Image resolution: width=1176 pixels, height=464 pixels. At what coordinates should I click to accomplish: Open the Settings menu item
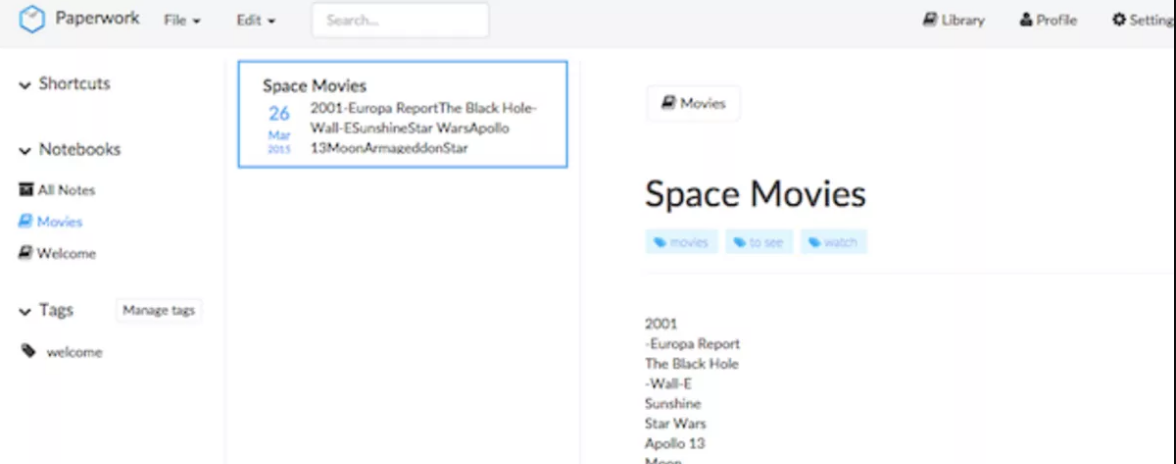(x=1143, y=20)
